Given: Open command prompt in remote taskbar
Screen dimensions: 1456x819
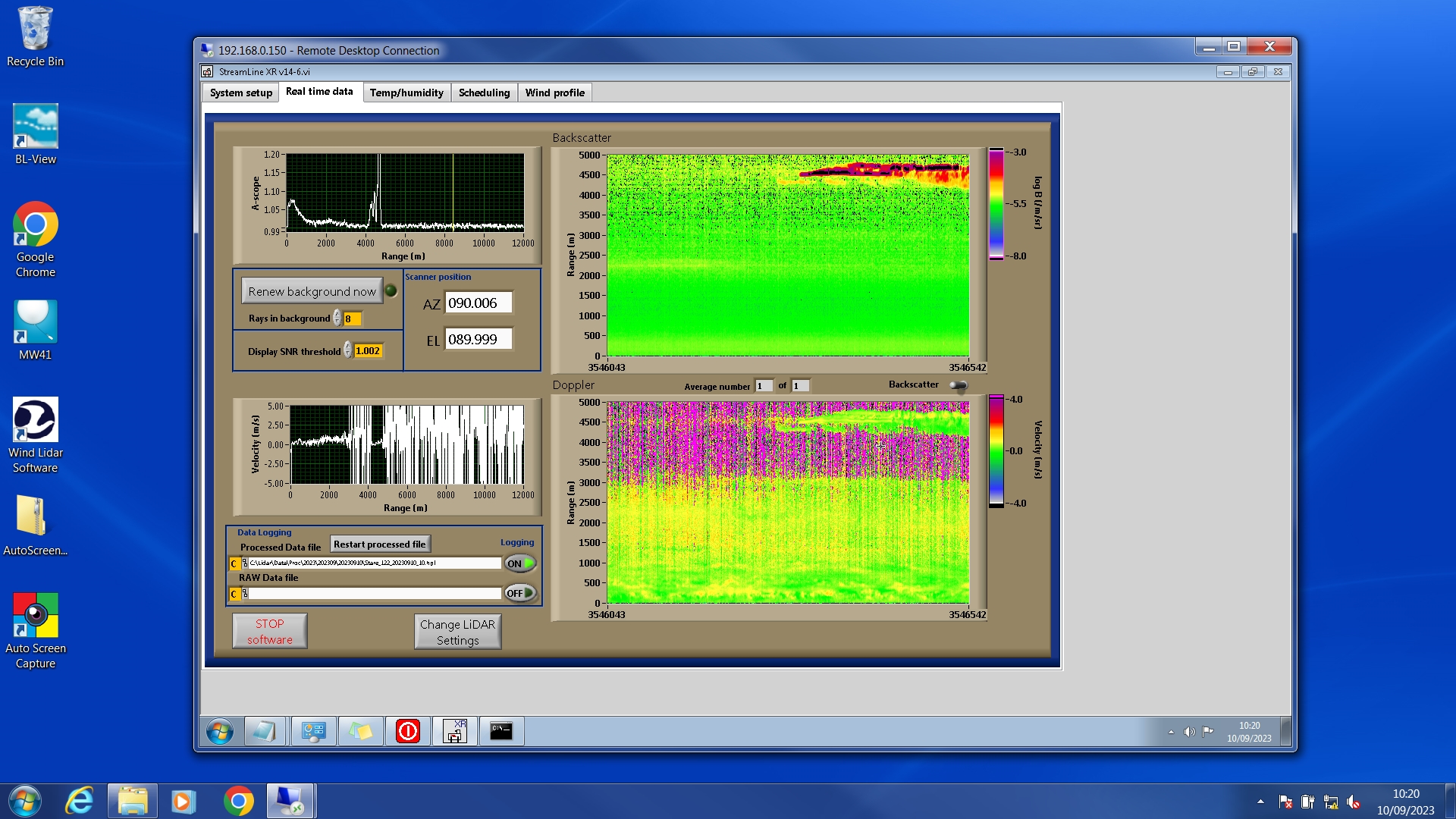Looking at the screenshot, I should 501,731.
